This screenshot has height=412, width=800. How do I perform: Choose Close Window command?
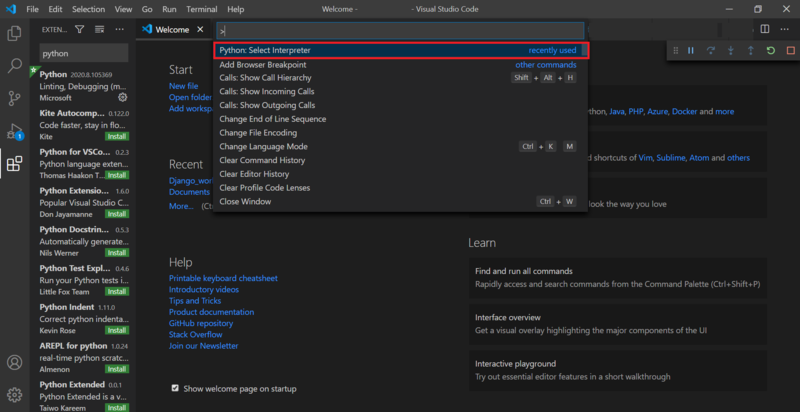pos(401,201)
